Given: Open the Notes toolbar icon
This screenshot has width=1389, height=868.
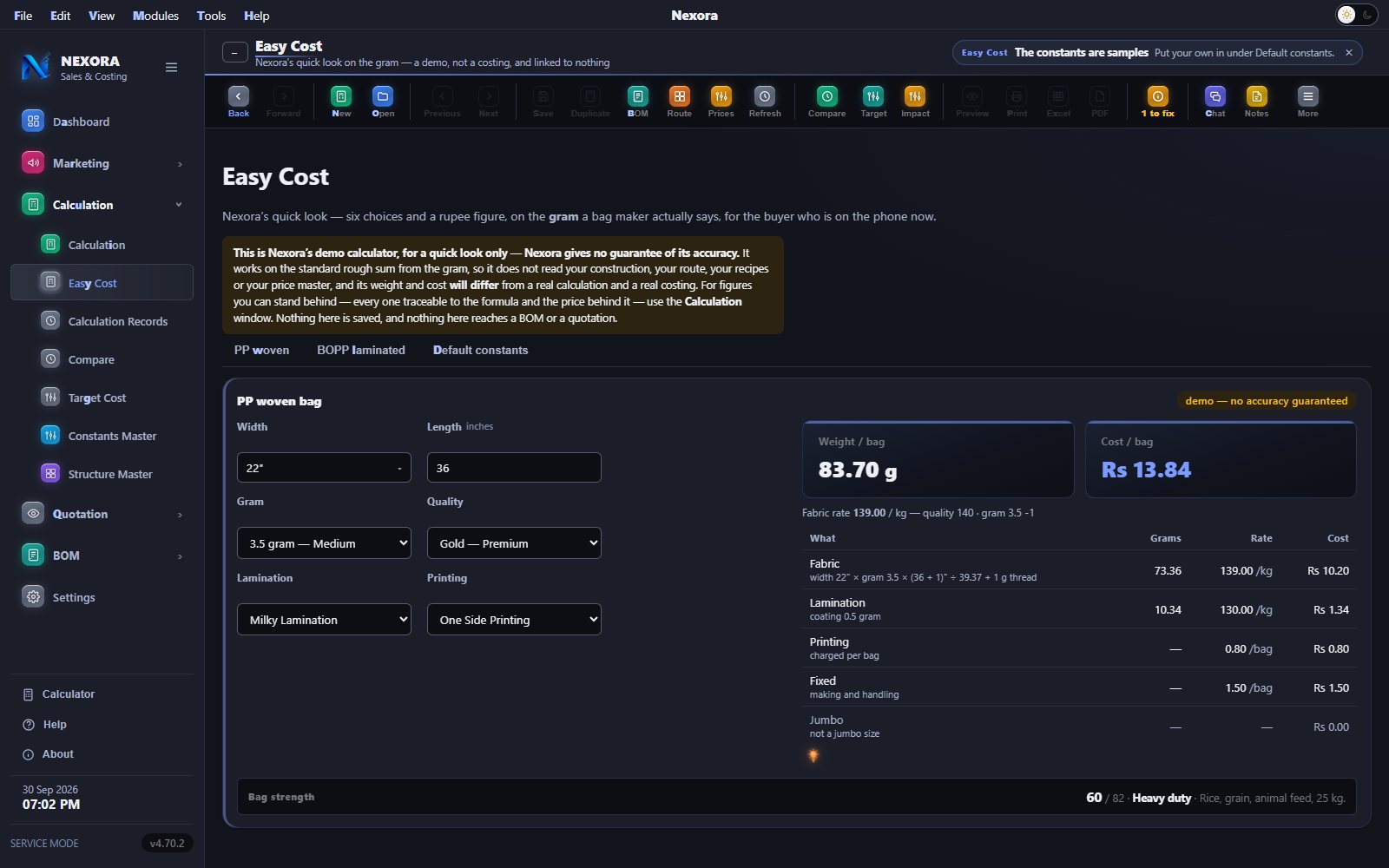Looking at the screenshot, I should pos(1257,102).
